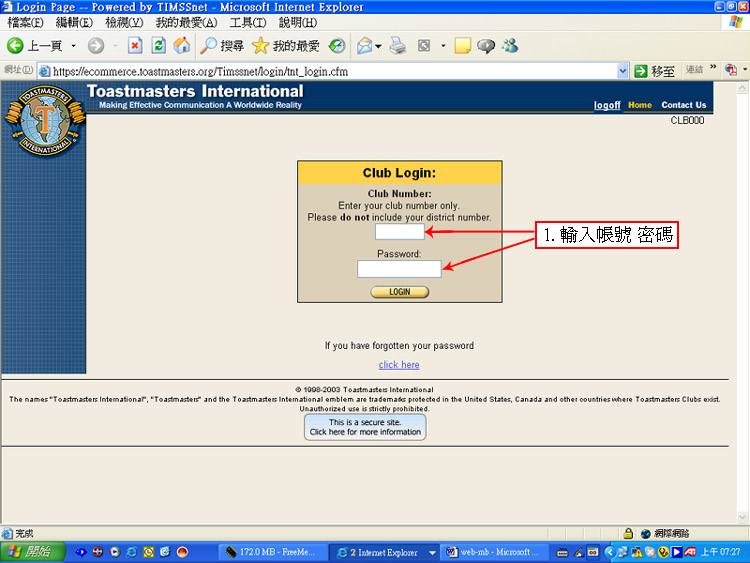
Task: Follow the 'click here' forgotten password link
Action: 399,365
